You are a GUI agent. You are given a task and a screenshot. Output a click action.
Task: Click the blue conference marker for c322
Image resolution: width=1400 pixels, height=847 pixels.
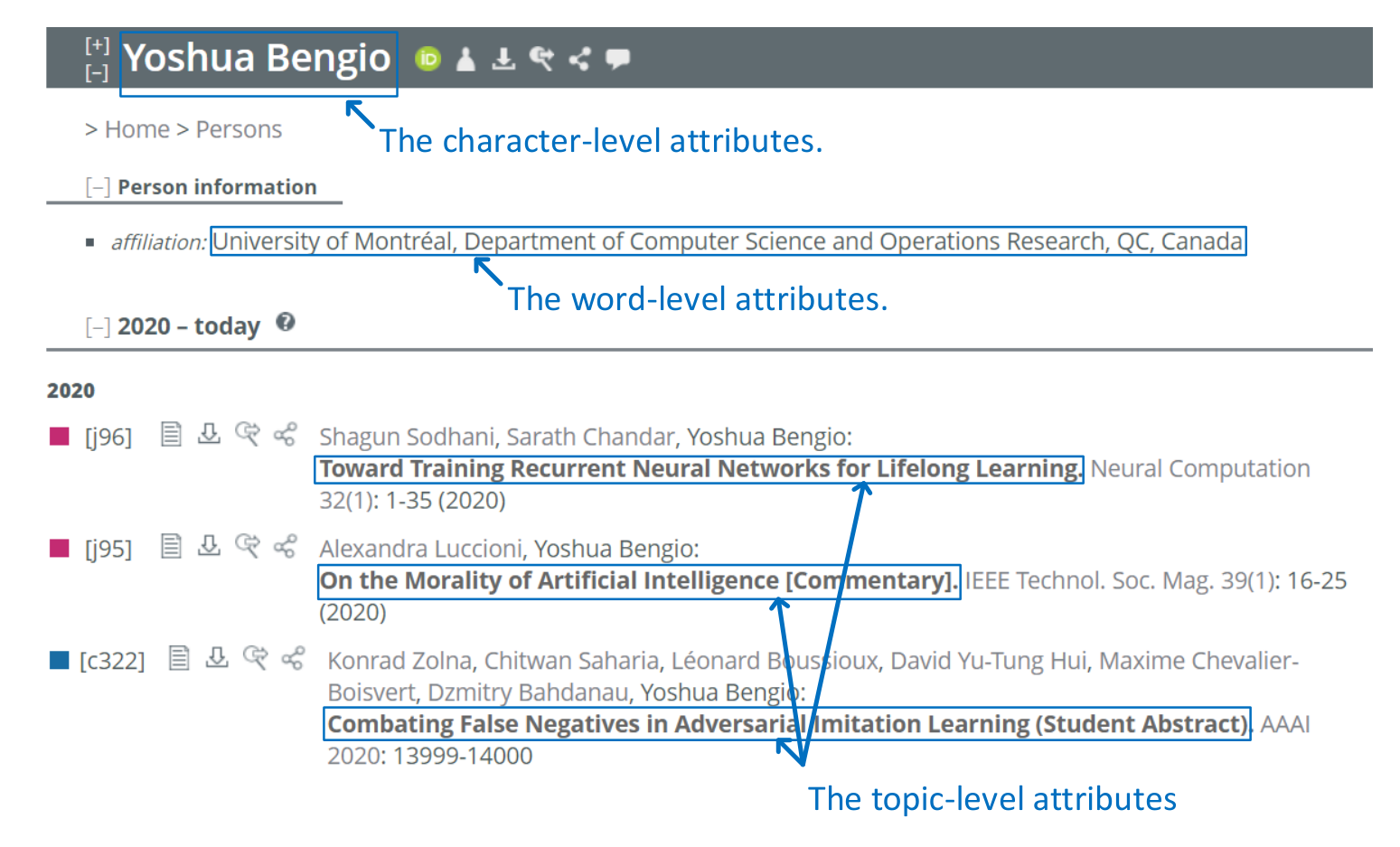pyautogui.click(x=60, y=661)
